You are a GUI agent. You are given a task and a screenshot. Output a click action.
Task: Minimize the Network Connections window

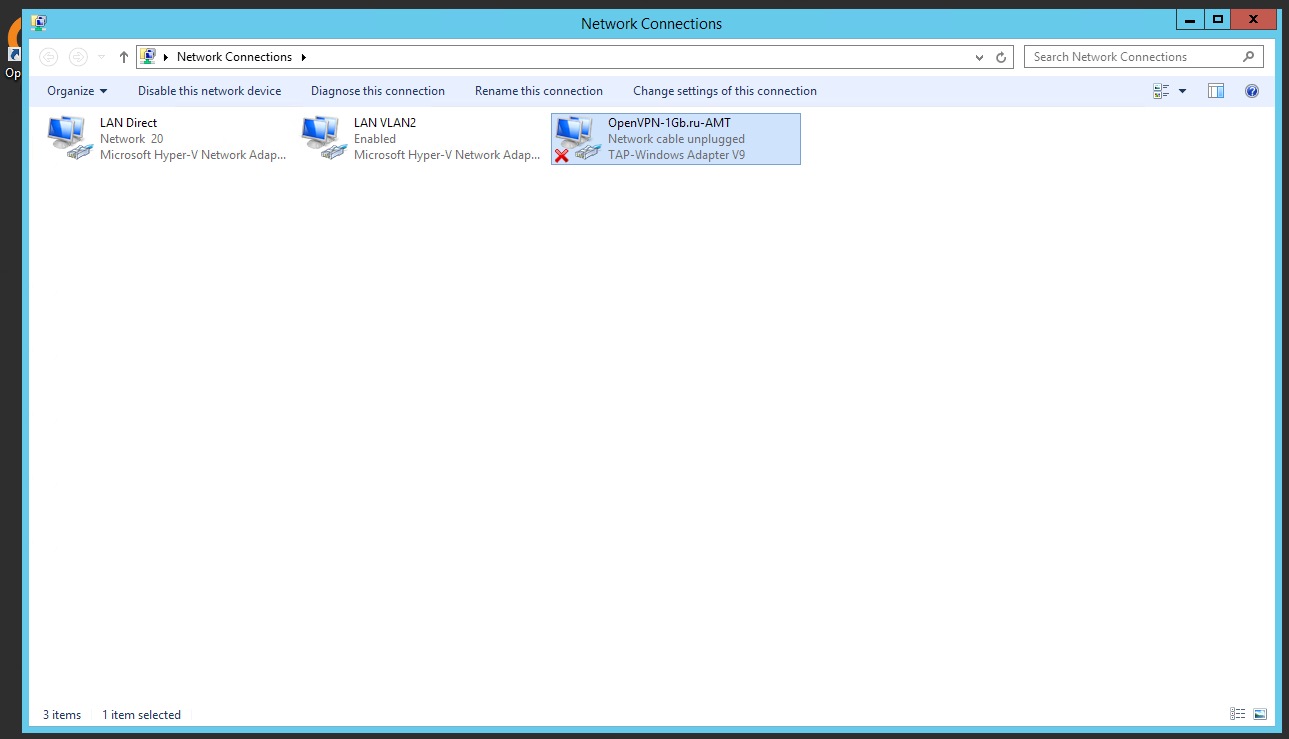(x=1190, y=19)
